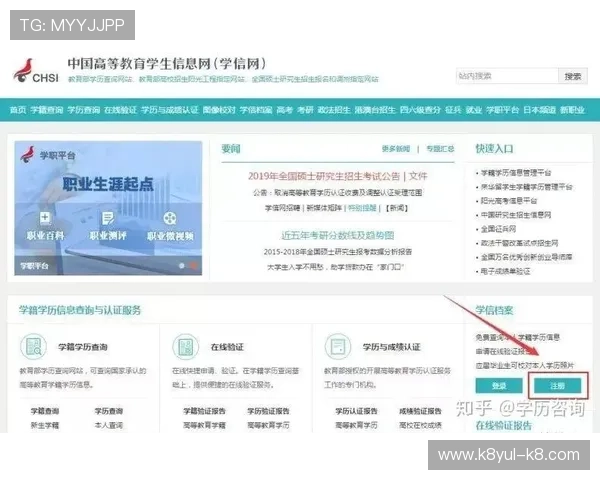Open 学历查询 in the navigation bar
Viewport: 600px width, 480px height.
(x=84, y=110)
